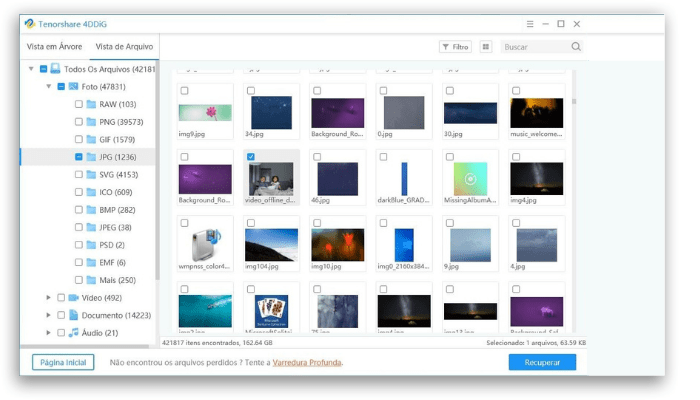Viewport: 700px width, 400px height.
Task: Click the search magnifier icon
Action: click(x=576, y=46)
